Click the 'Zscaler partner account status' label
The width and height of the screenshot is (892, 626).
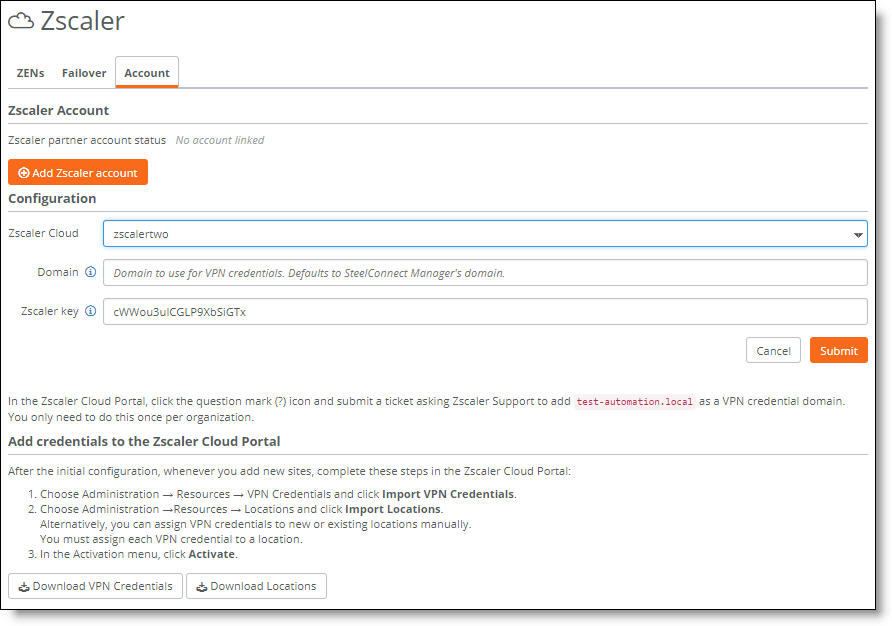(x=87, y=140)
